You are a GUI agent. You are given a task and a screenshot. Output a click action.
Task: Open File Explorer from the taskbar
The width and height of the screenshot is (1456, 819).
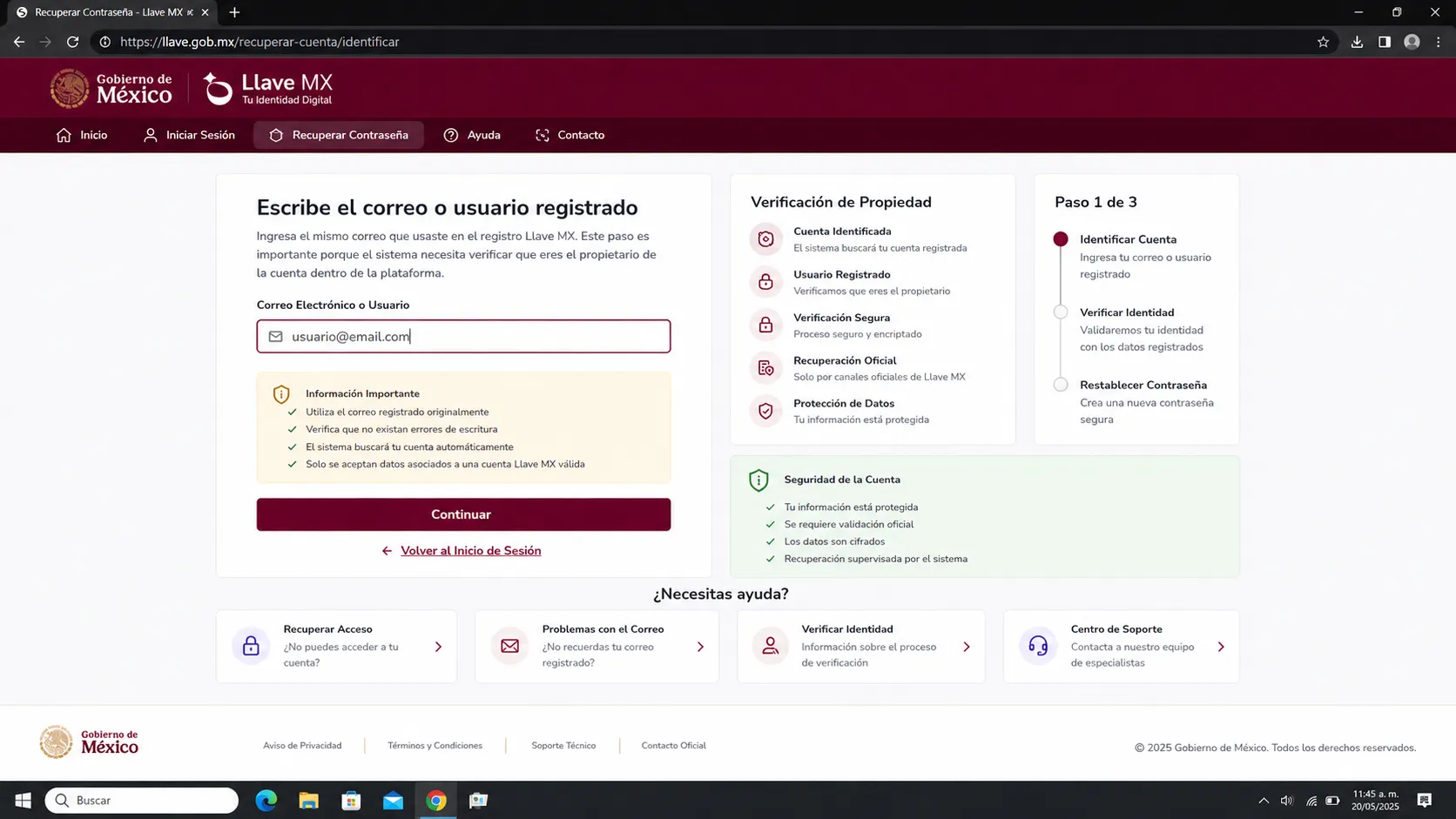pyautogui.click(x=308, y=800)
